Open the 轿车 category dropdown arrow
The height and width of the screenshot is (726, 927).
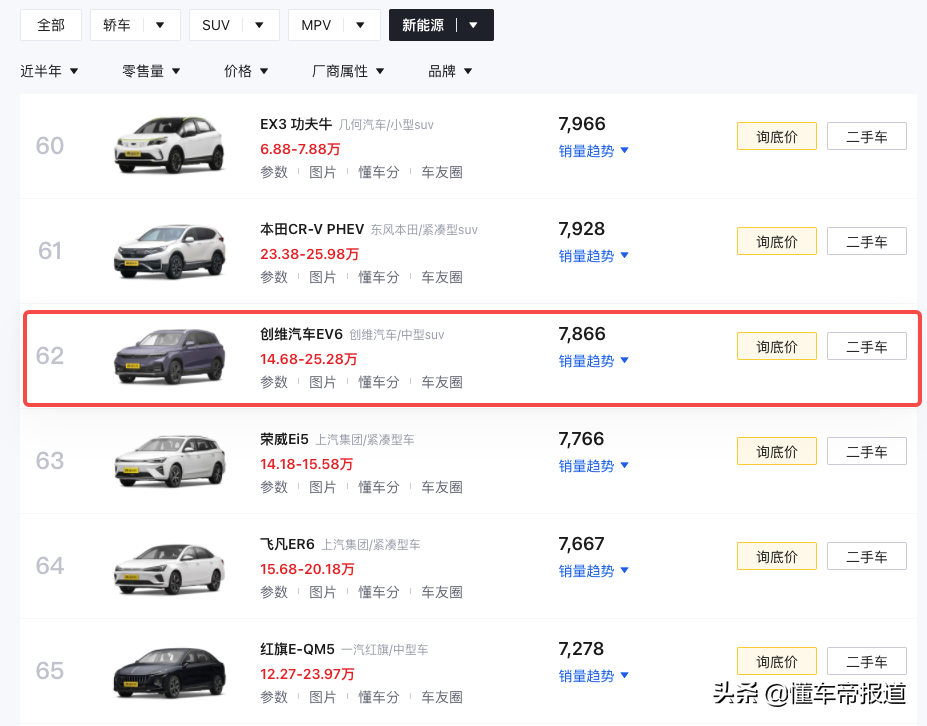pos(160,25)
